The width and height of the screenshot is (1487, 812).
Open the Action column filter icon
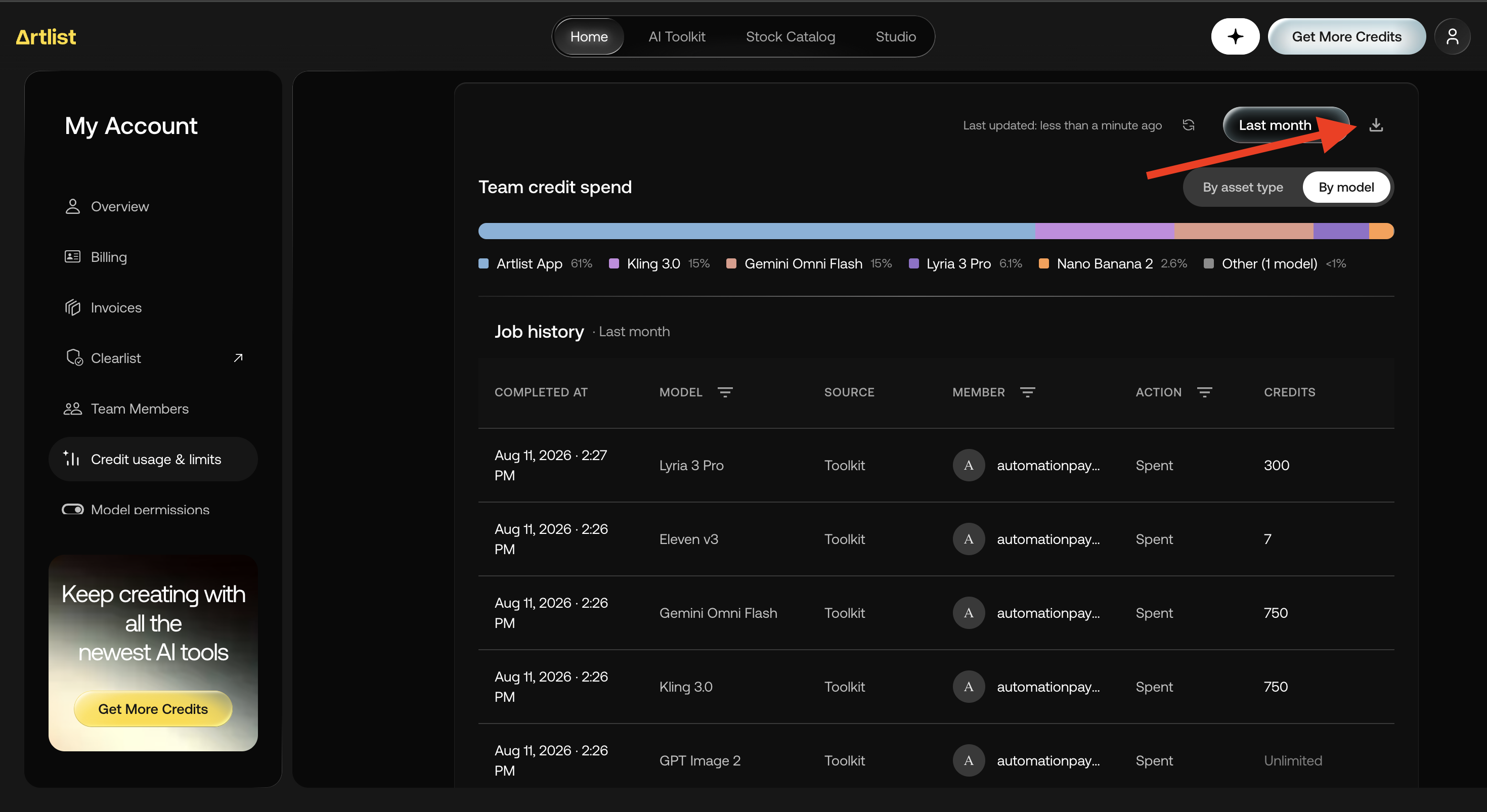coord(1204,392)
